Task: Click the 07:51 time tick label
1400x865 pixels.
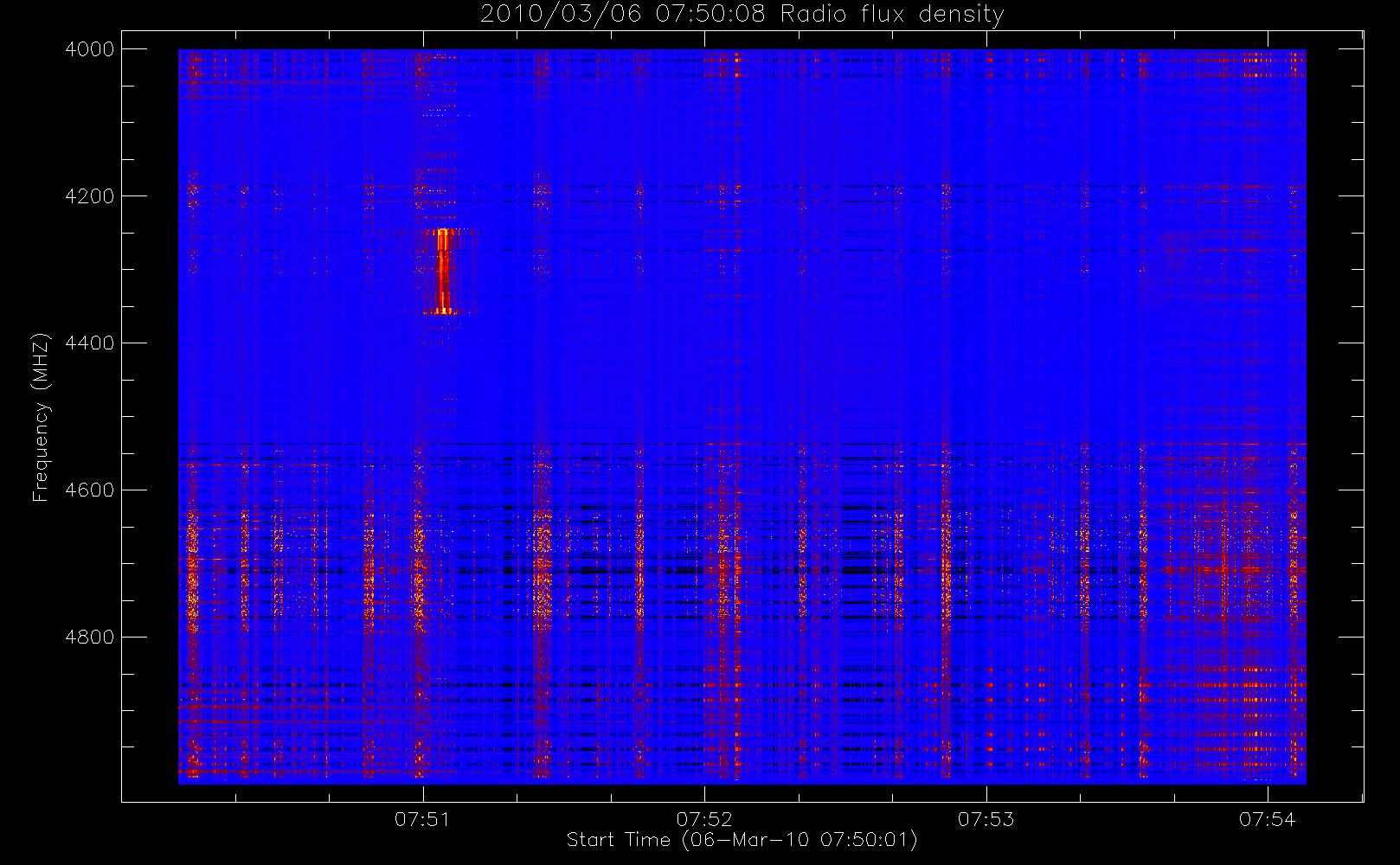Action: (423, 818)
